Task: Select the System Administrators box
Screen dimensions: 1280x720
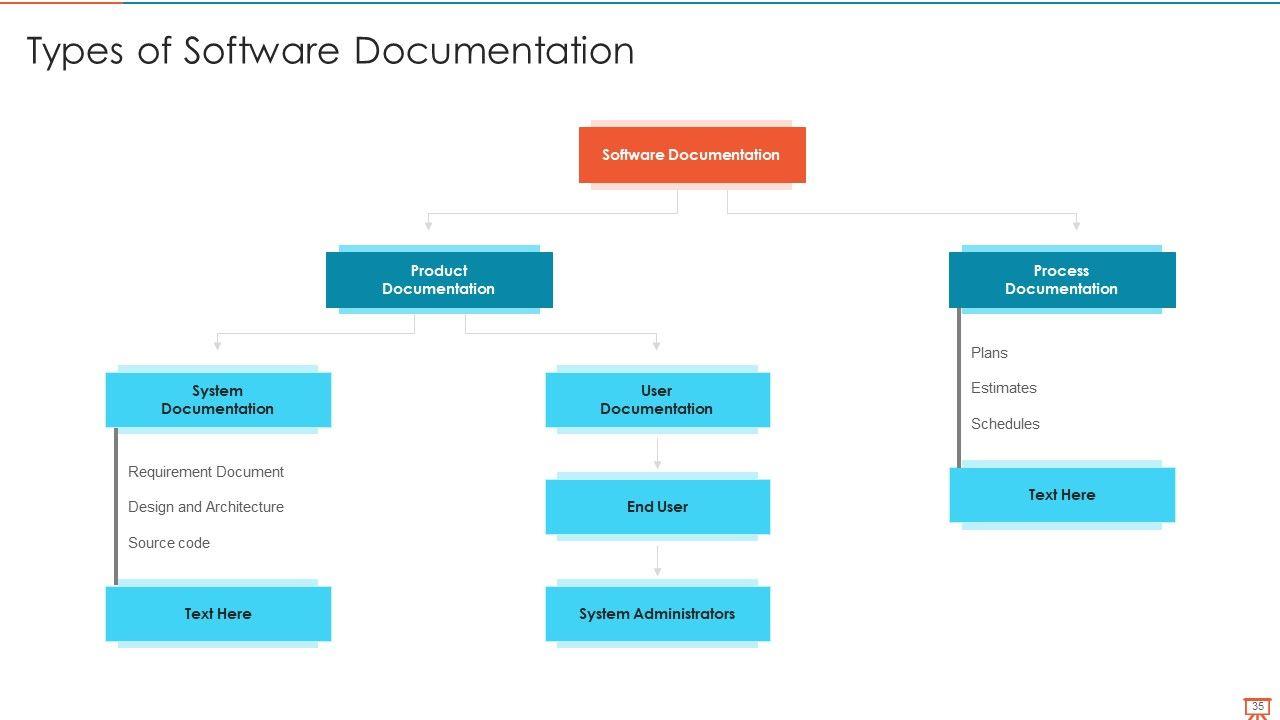Action: 657,614
